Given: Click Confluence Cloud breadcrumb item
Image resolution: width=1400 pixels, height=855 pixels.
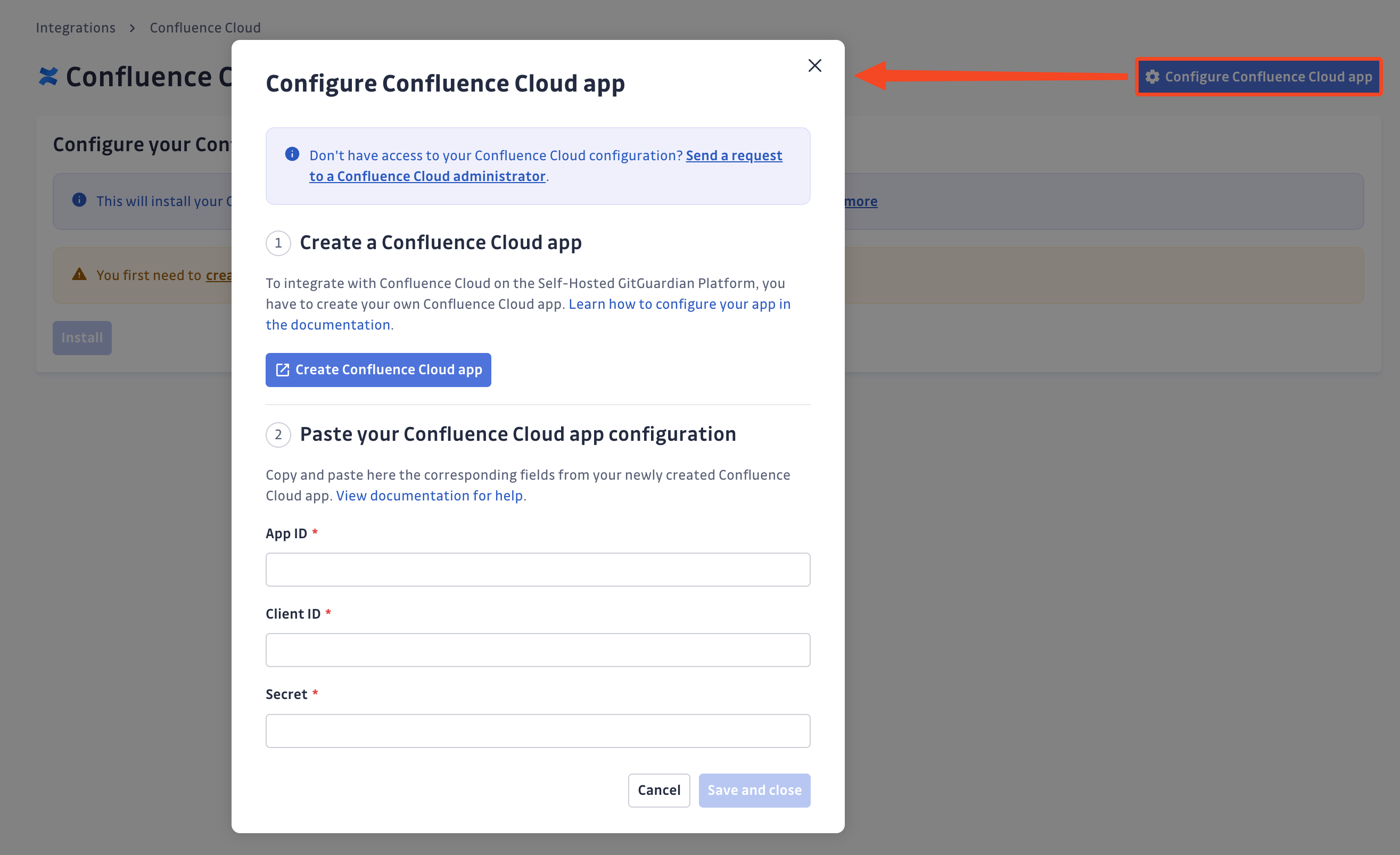Looking at the screenshot, I should [205, 27].
